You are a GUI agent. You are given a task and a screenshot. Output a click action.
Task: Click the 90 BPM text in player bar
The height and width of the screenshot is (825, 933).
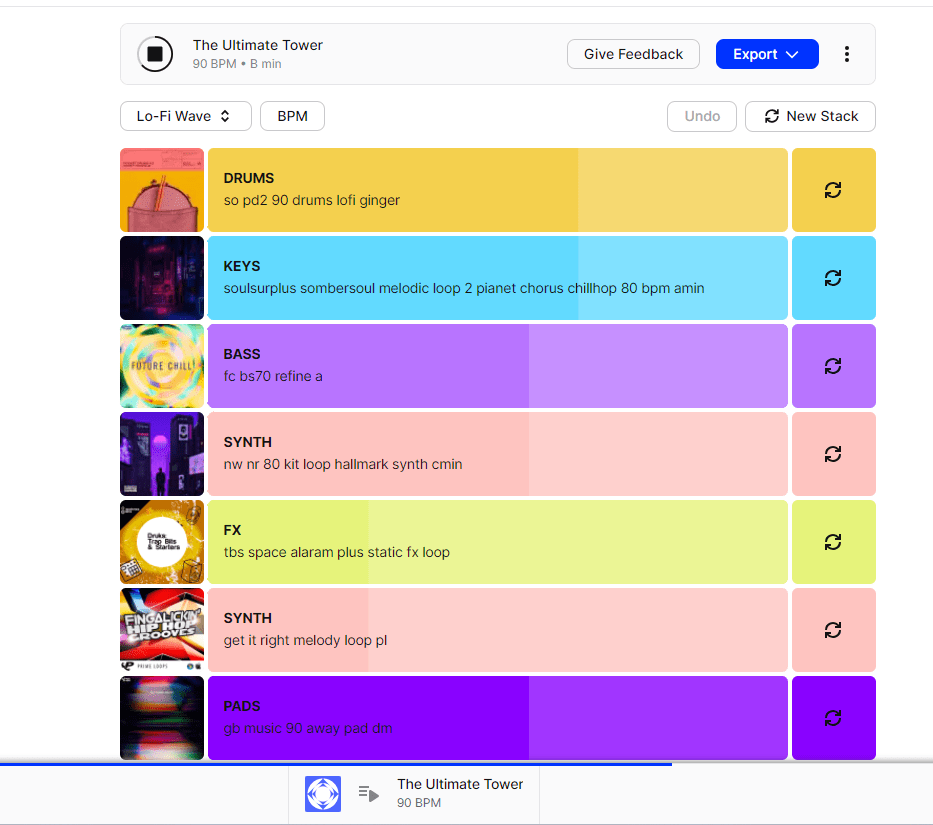pos(419,802)
